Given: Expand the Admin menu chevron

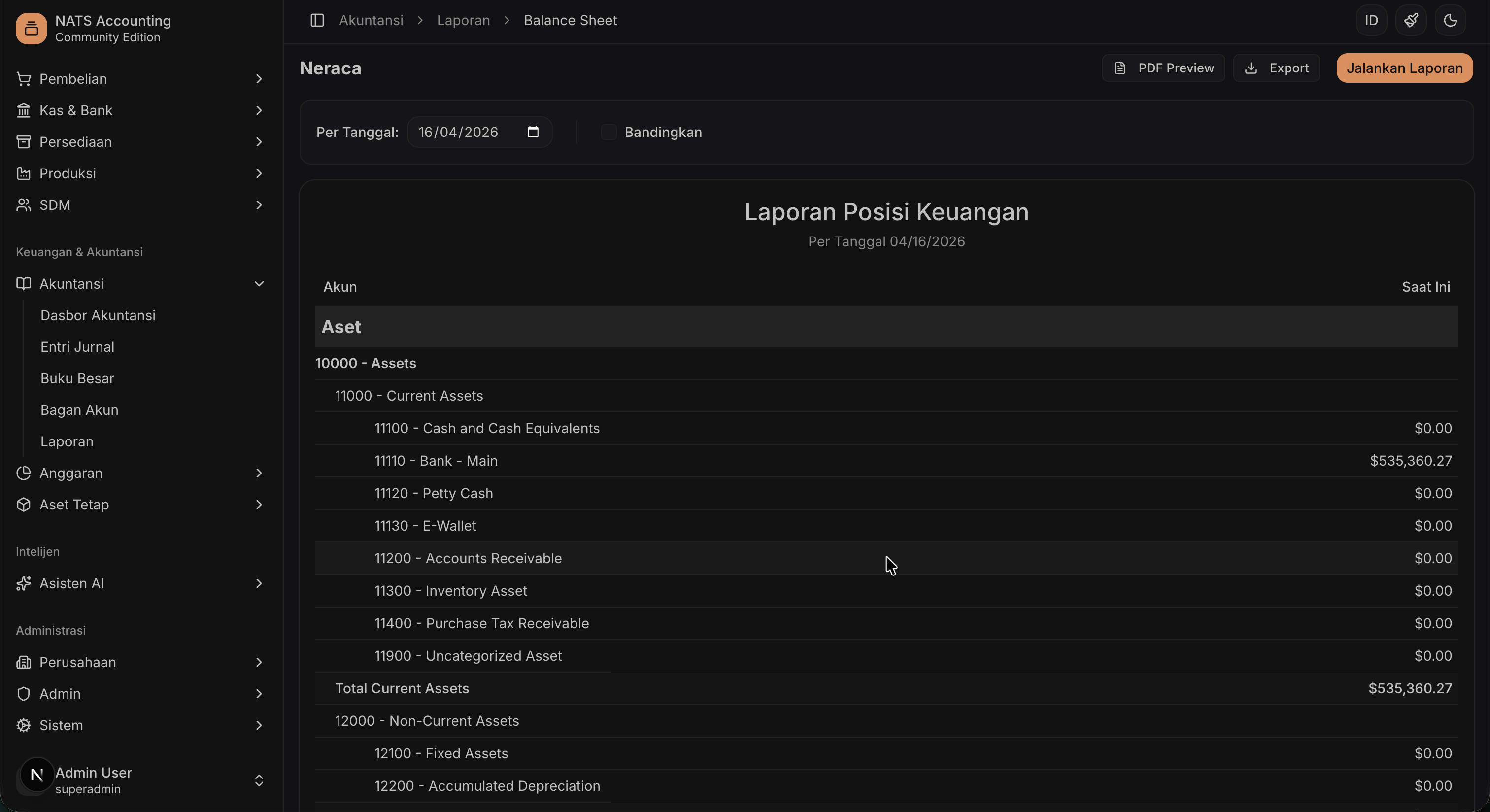Looking at the screenshot, I should pos(259,694).
